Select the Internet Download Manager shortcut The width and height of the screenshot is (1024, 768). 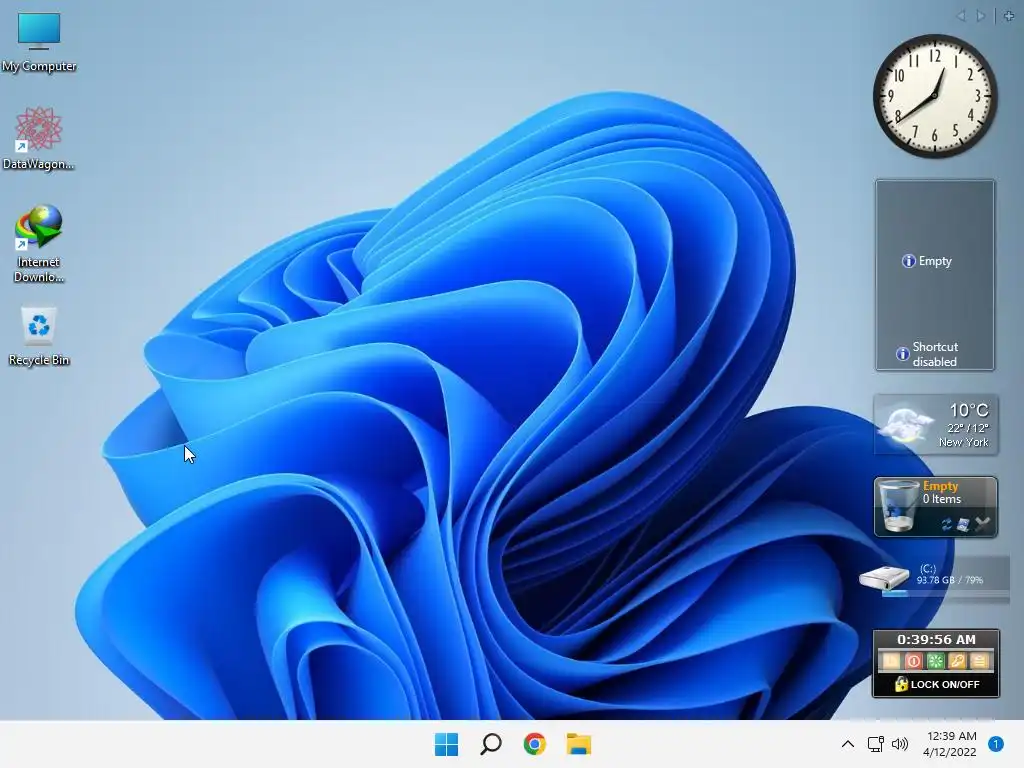(39, 244)
